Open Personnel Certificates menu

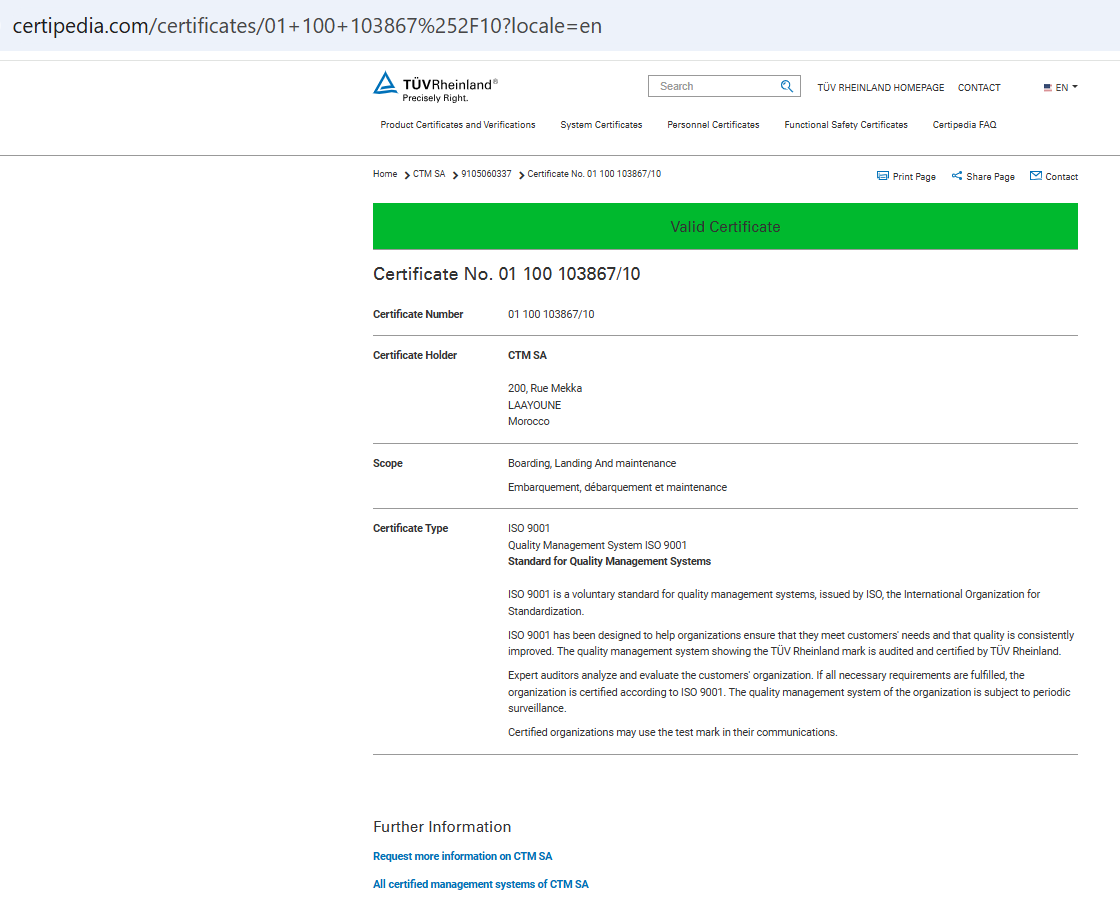pos(713,124)
